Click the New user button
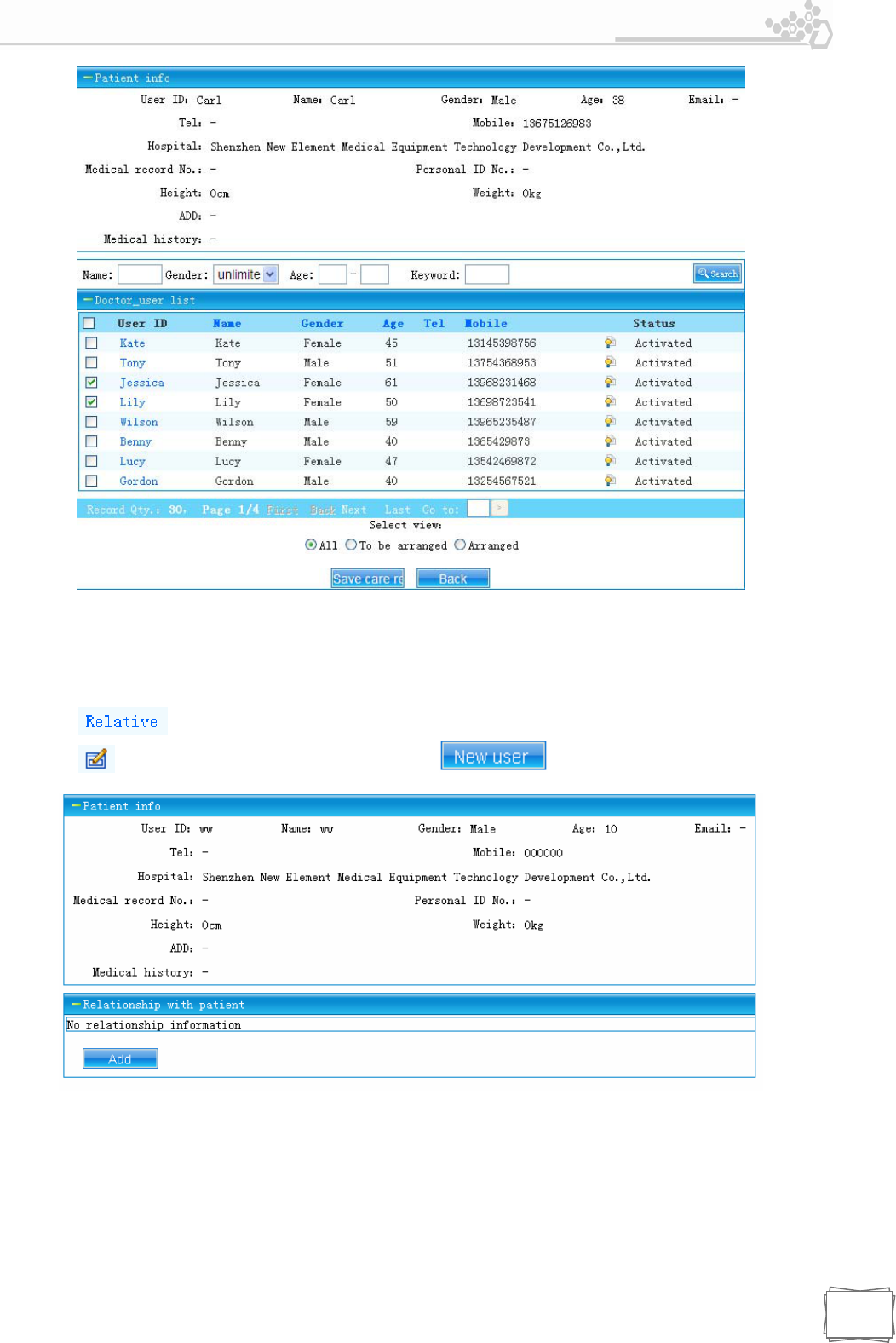 [493, 756]
